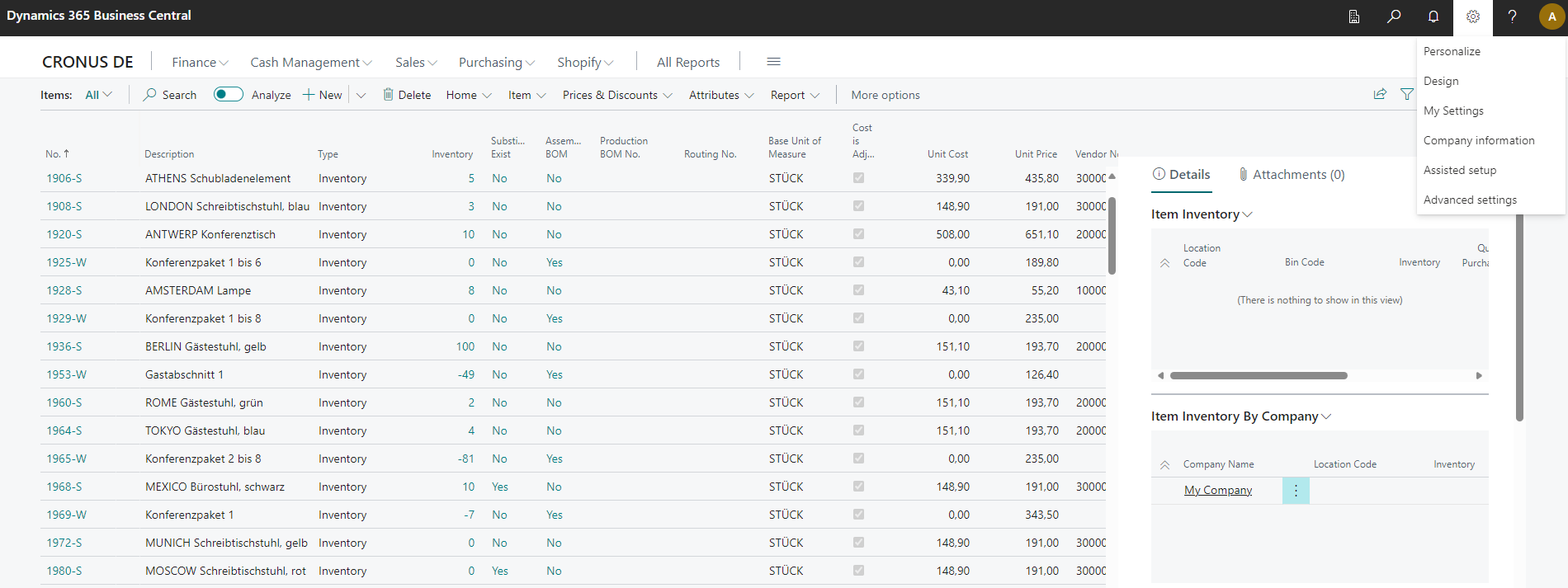Create a New item

pyautogui.click(x=323, y=95)
